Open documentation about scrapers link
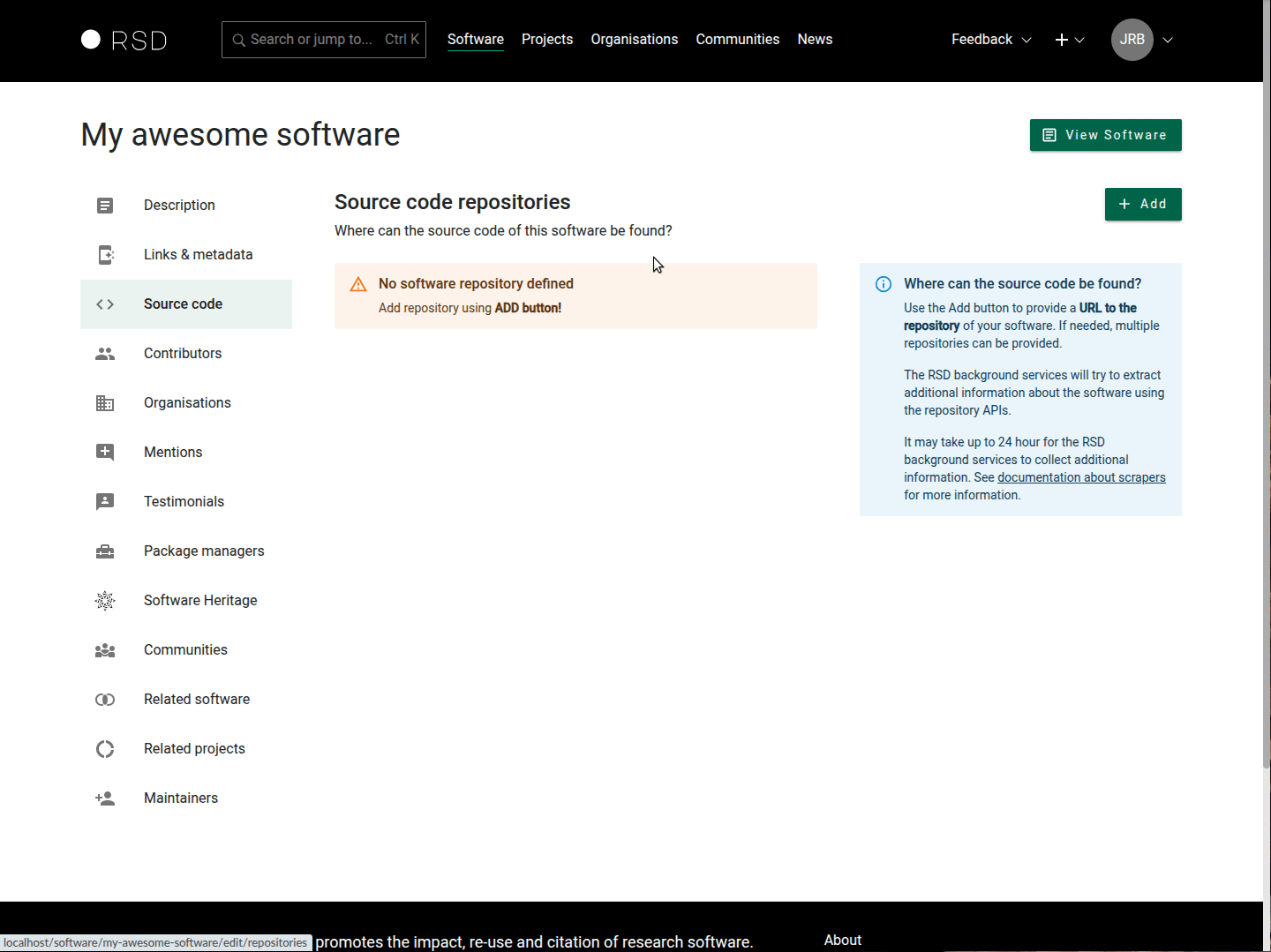1271x952 pixels. pos(1080,477)
